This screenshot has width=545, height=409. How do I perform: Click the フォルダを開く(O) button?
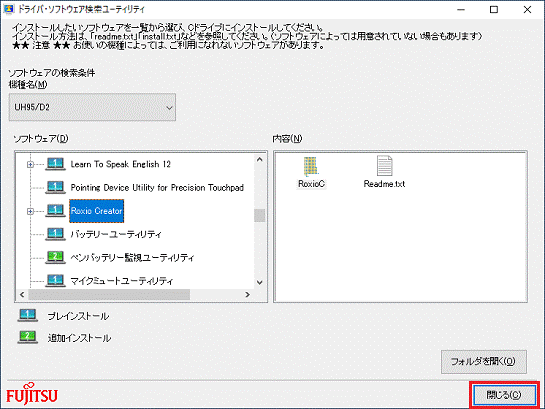484,362
